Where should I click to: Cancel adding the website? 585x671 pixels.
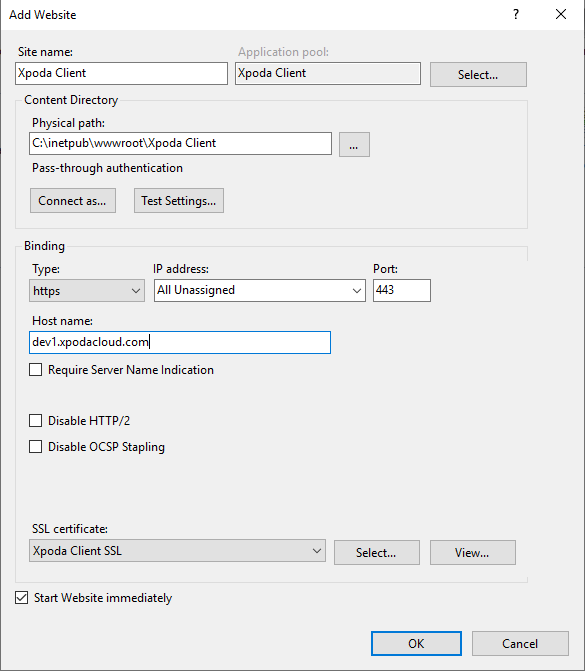(520, 644)
